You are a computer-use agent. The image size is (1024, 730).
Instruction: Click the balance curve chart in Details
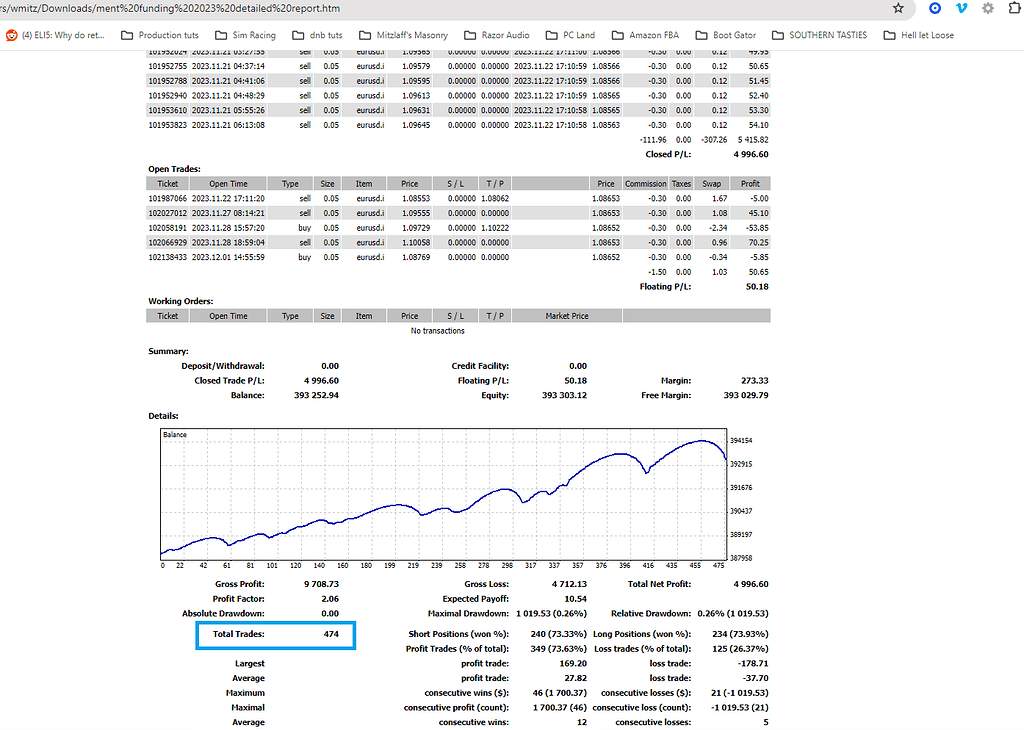tap(445, 495)
